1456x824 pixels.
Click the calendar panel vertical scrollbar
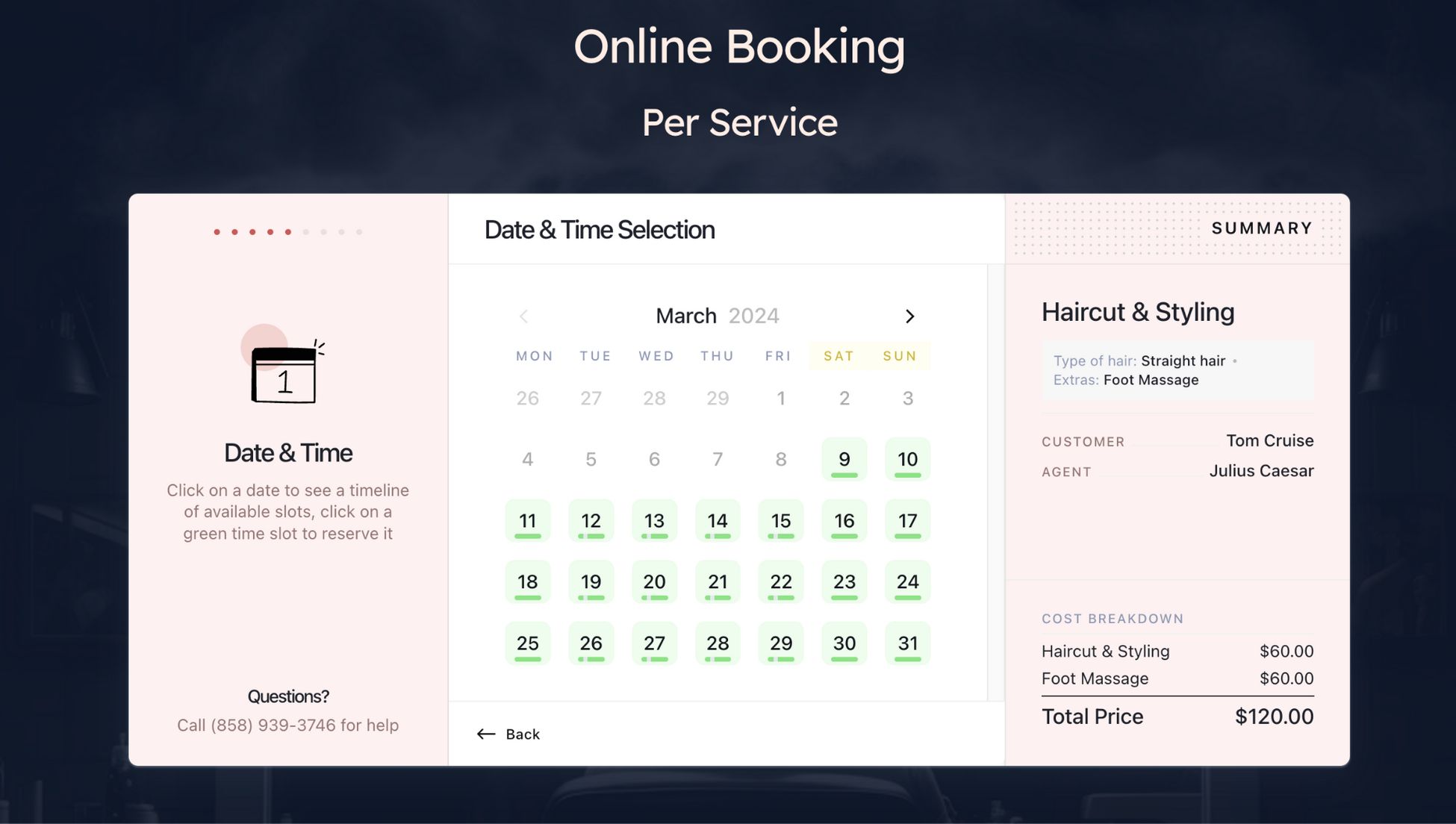click(x=995, y=482)
